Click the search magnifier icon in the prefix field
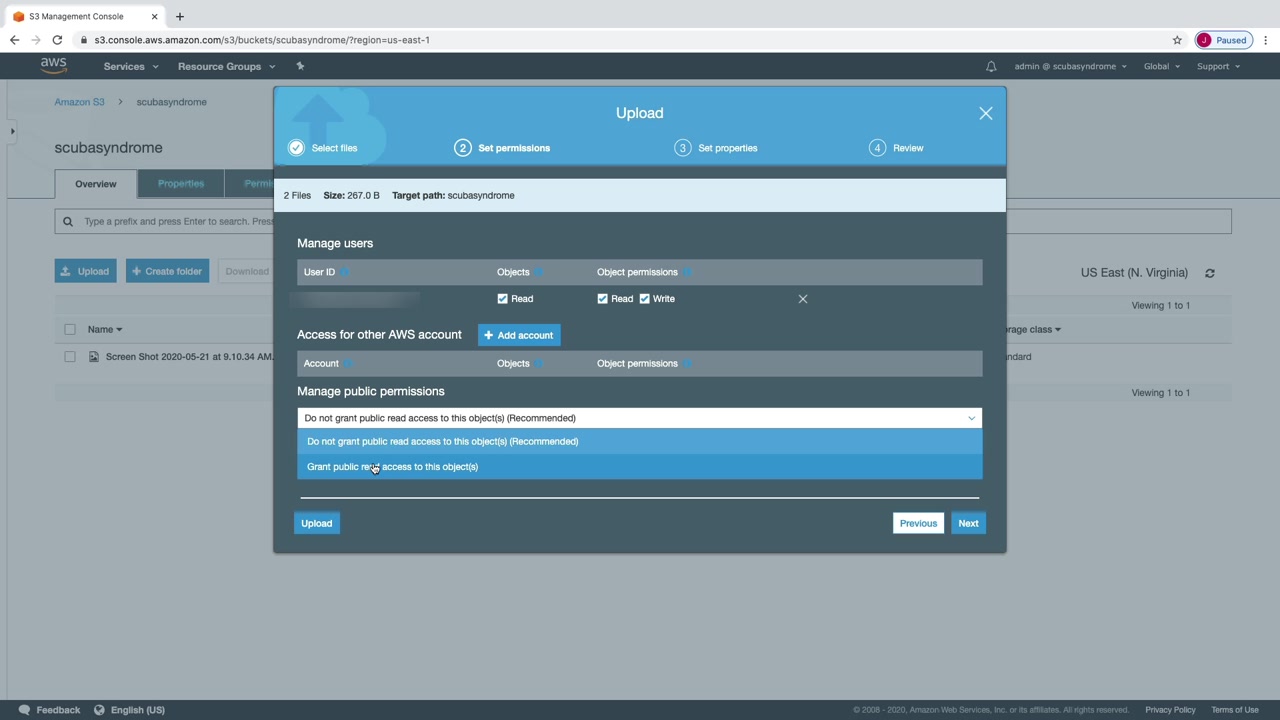Image resolution: width=1280 pixels, height=720 pixels. pos(68,221)
